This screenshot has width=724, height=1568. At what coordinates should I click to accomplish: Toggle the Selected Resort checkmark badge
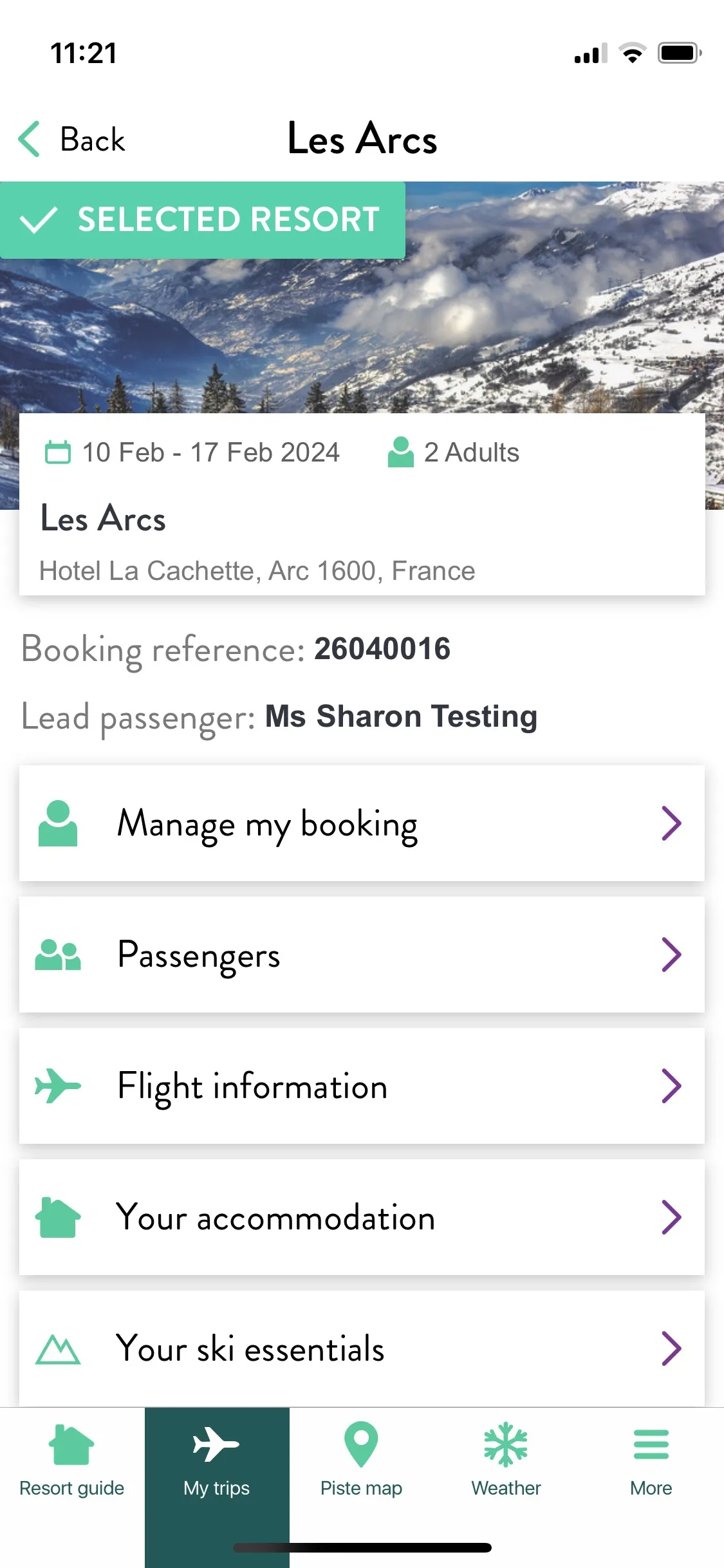click(x=203, y=220)
